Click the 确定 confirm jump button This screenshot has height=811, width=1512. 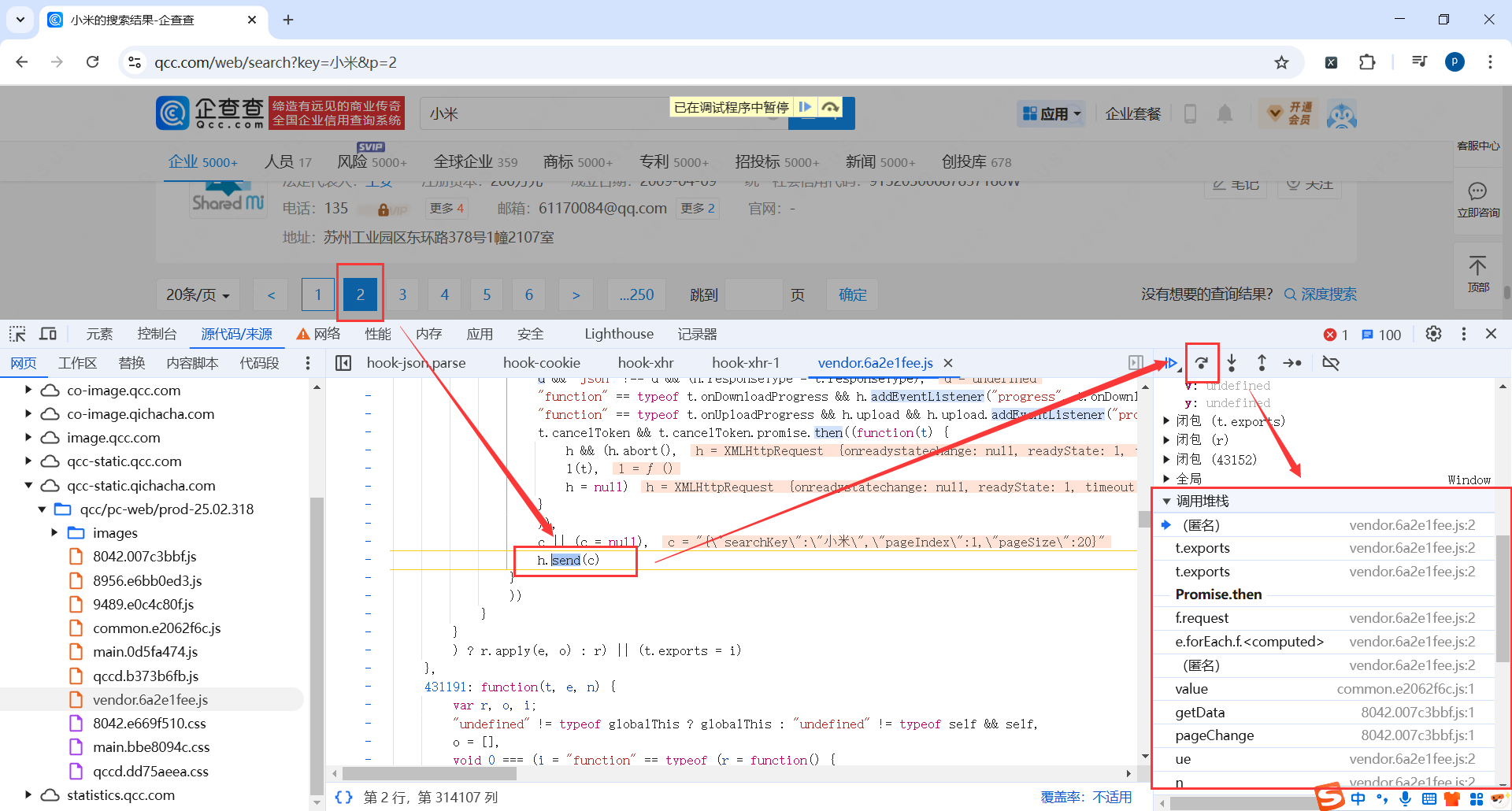852,294
